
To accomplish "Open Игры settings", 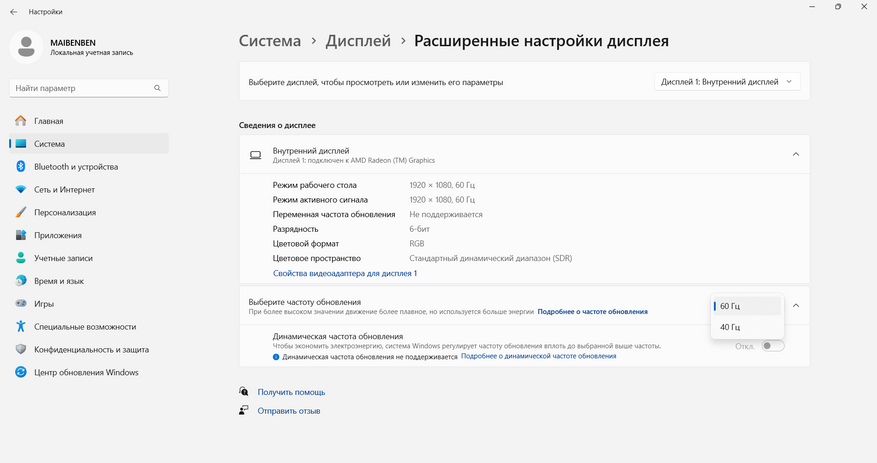I will pyautogui.click(x=44, y=304).
